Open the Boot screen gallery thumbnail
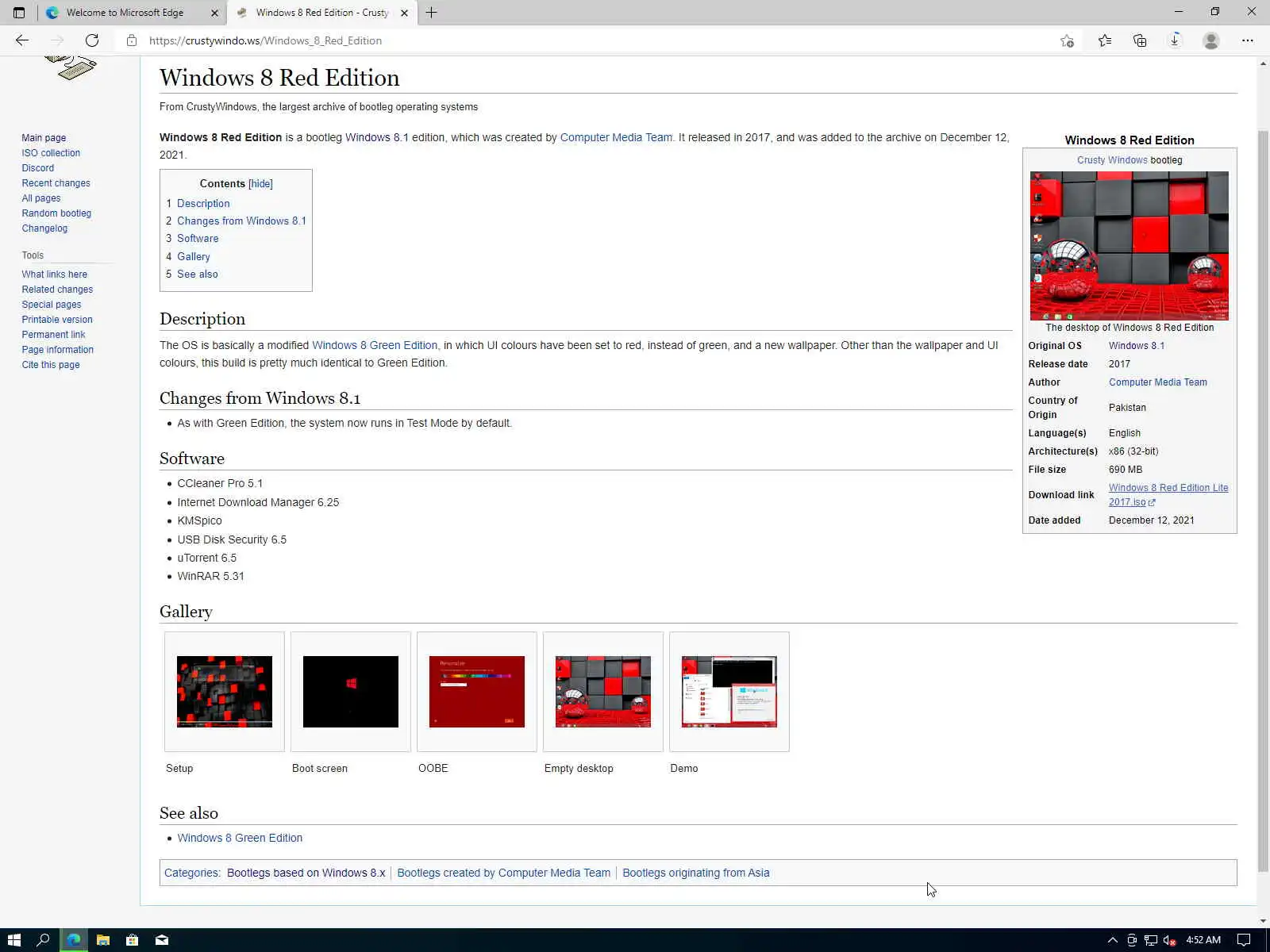Viewport: 1270px width, 952px height. [351, 692]
